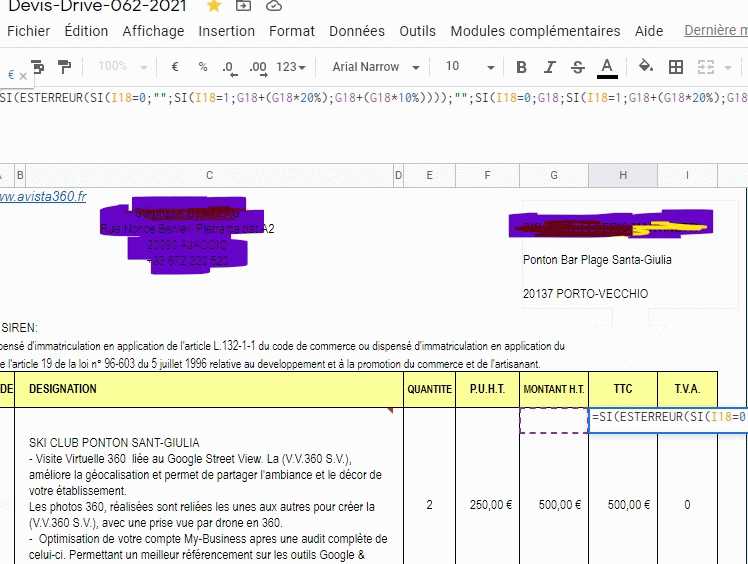The height and width of the screenshot is (564, 748).
Task: Open the Dernière modification history link
Action: tap(716, 30)
